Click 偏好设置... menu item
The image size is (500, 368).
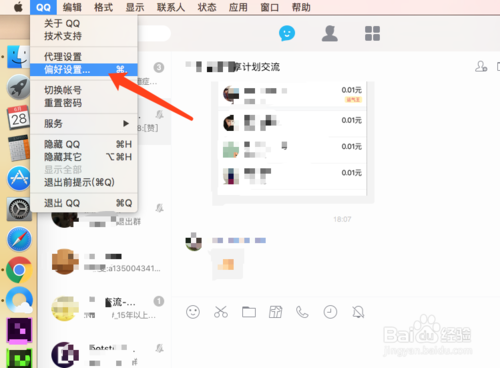pyautogui.click(x=84, y=70)
